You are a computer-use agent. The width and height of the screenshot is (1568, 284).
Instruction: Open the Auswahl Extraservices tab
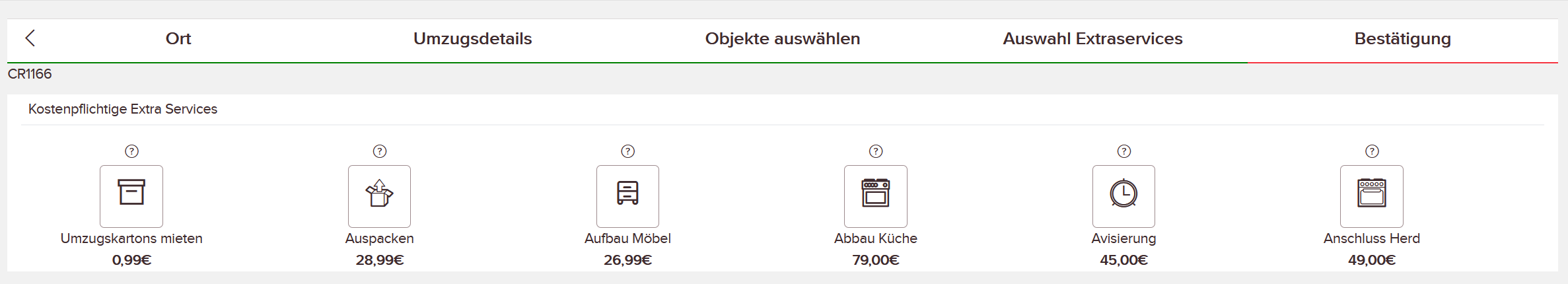pyautogui.click(x=1092, y=39)
